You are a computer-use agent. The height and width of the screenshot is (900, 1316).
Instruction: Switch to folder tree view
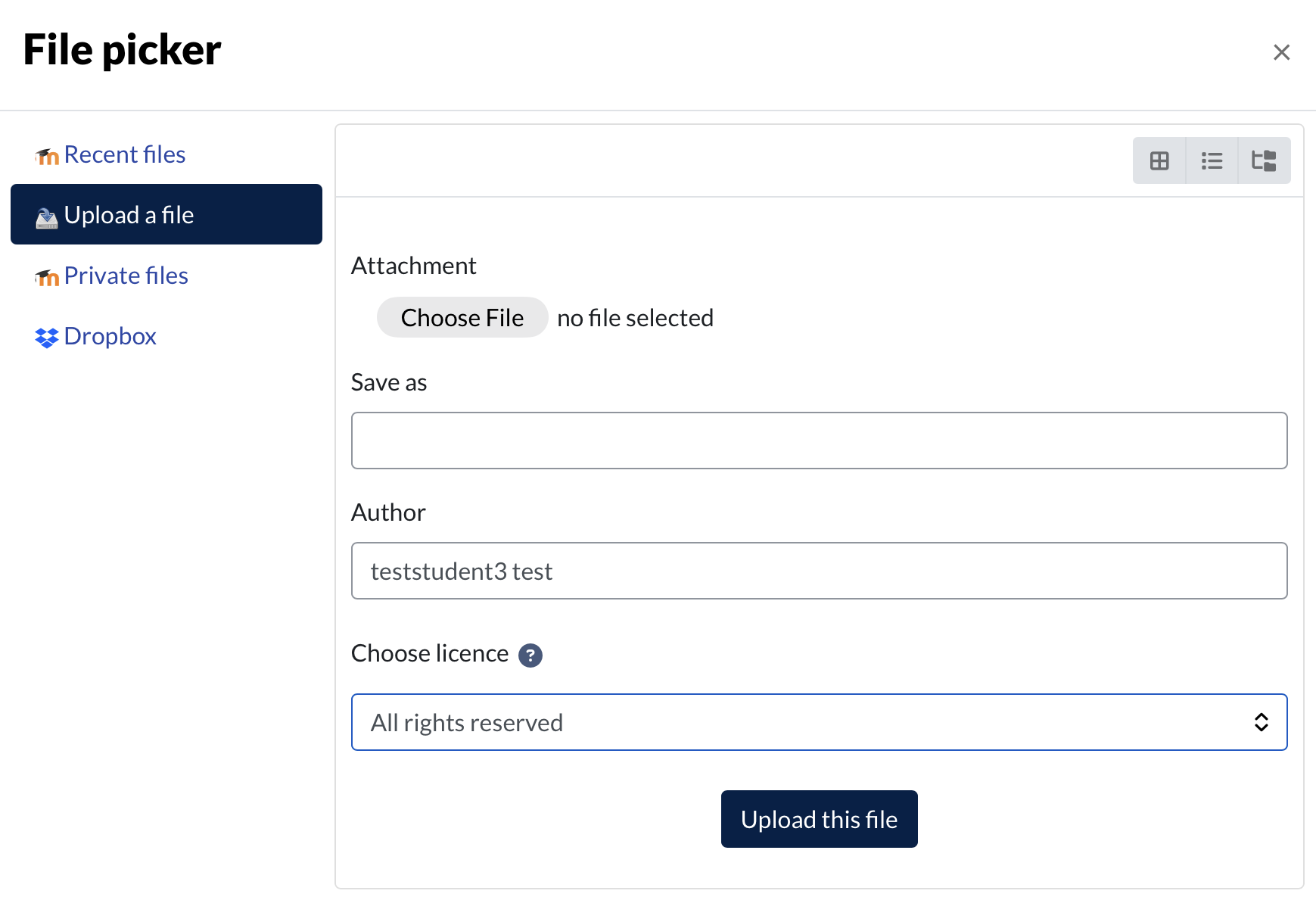tap(1264, 160)
